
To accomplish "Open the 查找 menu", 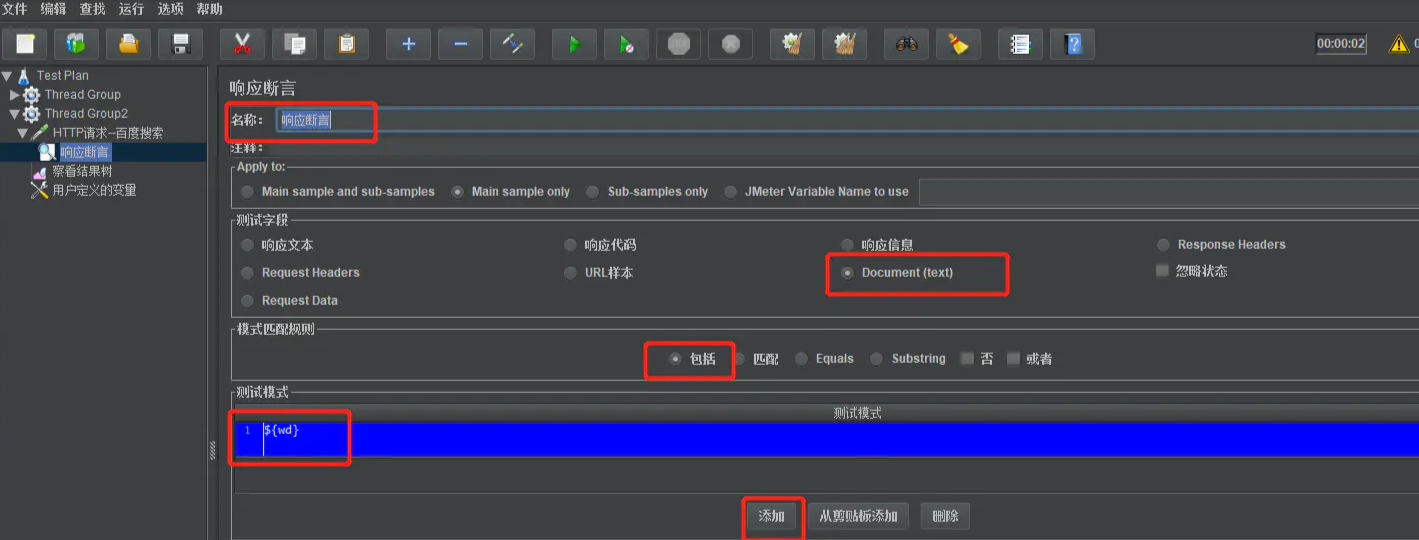I will (x=93, y=9).
